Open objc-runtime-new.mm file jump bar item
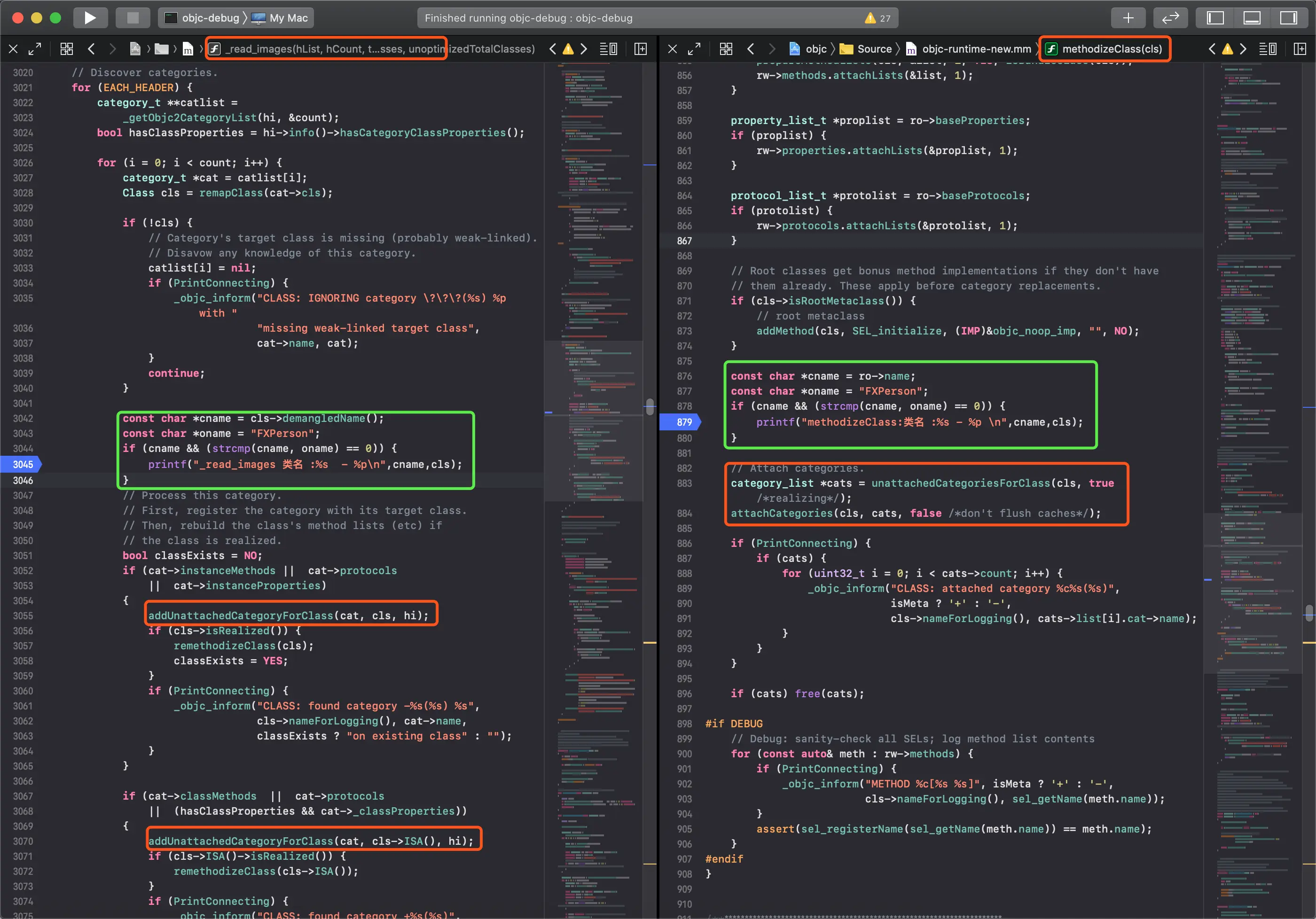Screen dimensions: 1316x919 pos(968,49)
